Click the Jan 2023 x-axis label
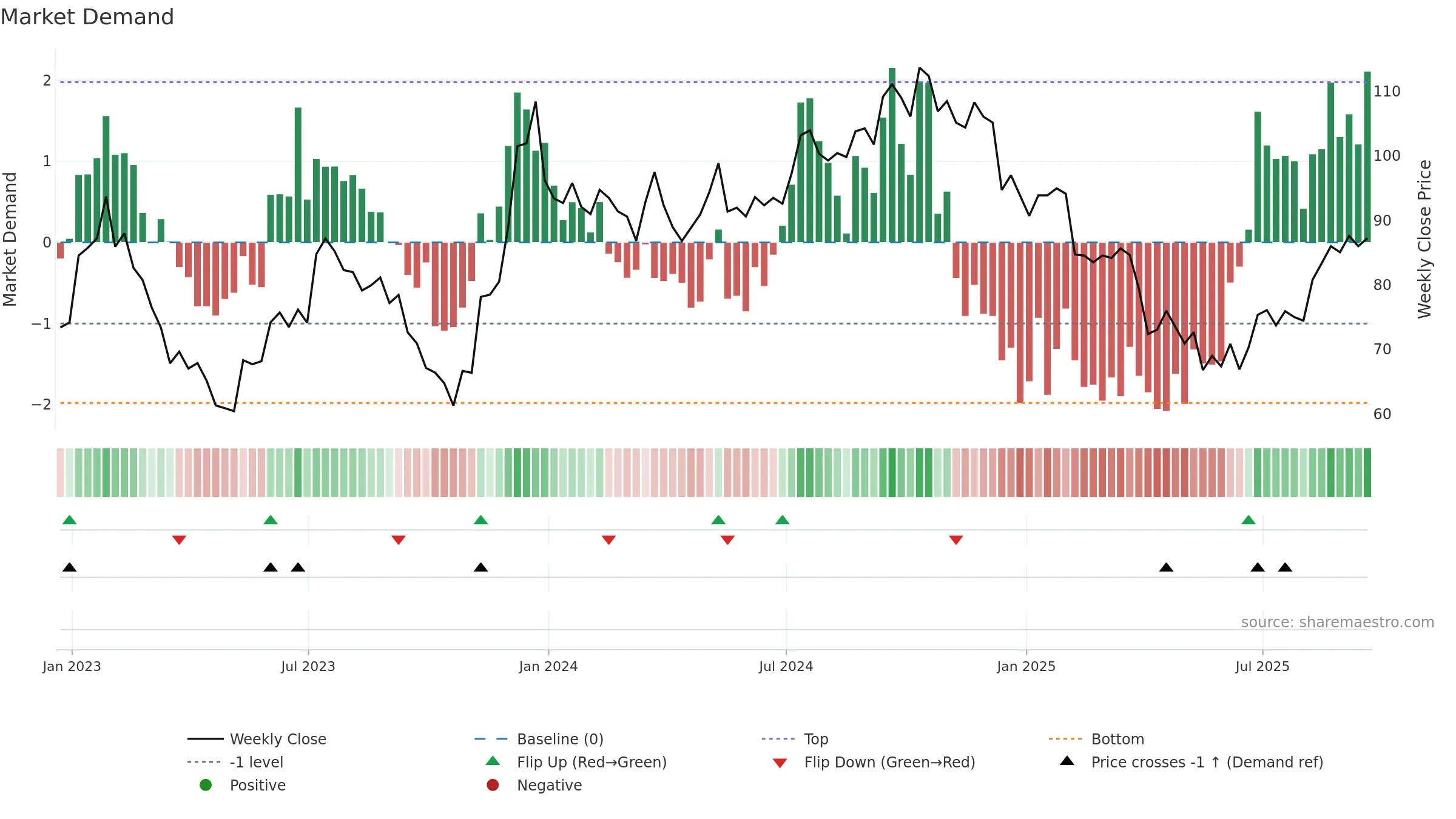1456x819 pixels. [72, 666]
